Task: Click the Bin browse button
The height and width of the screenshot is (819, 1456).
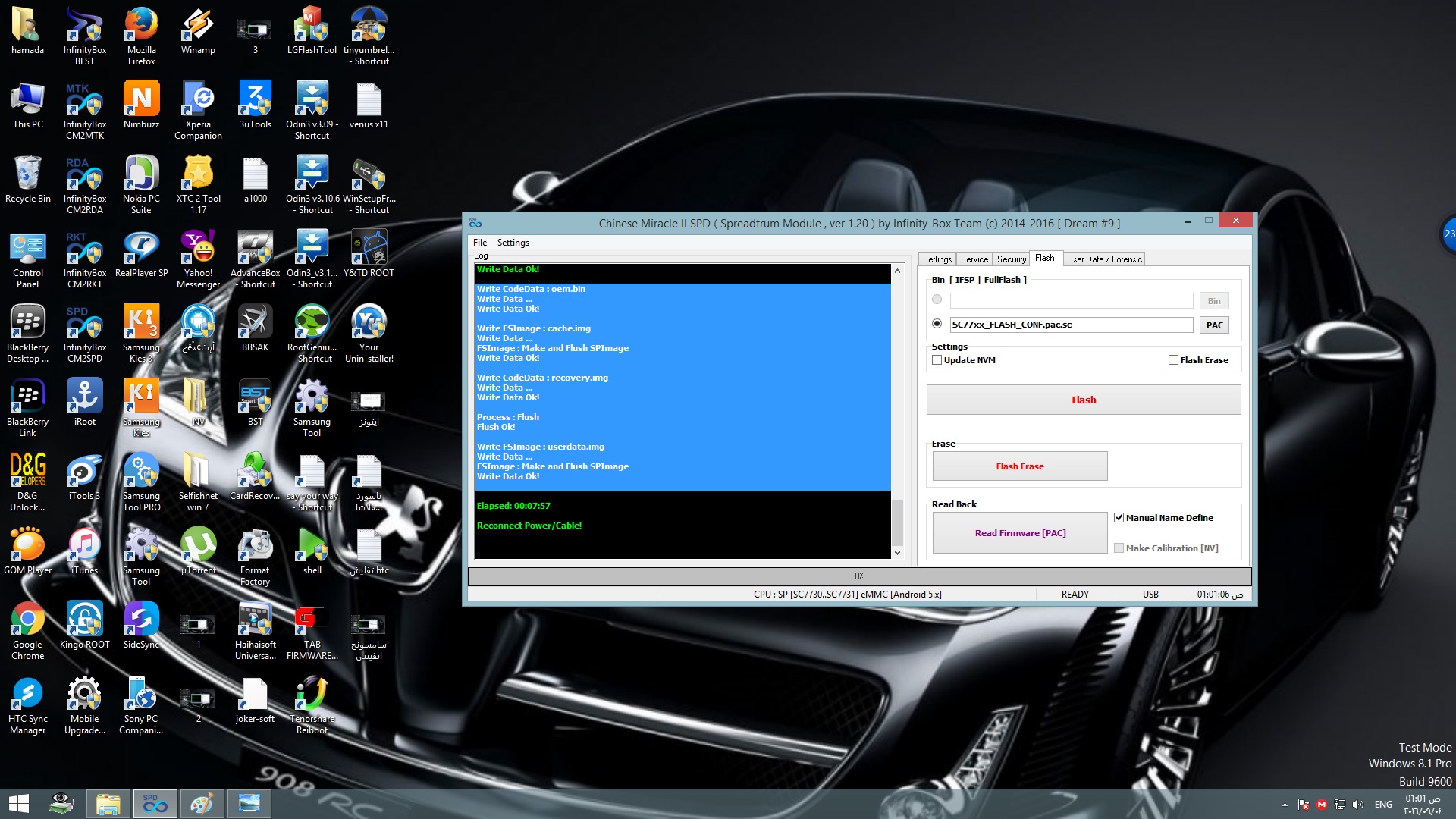Action: pyautogui.click(x=1215, y=301)
